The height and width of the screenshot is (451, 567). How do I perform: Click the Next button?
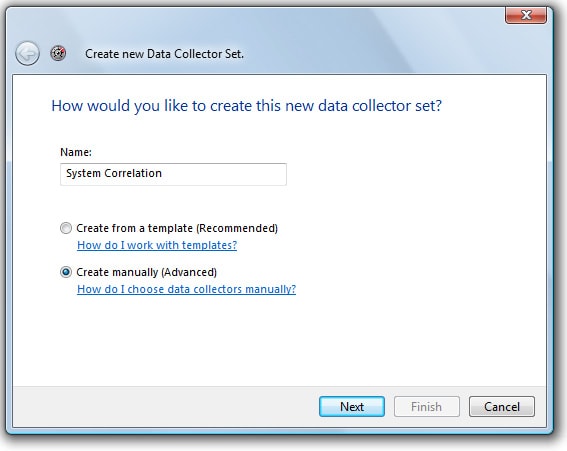coord(352,407)
